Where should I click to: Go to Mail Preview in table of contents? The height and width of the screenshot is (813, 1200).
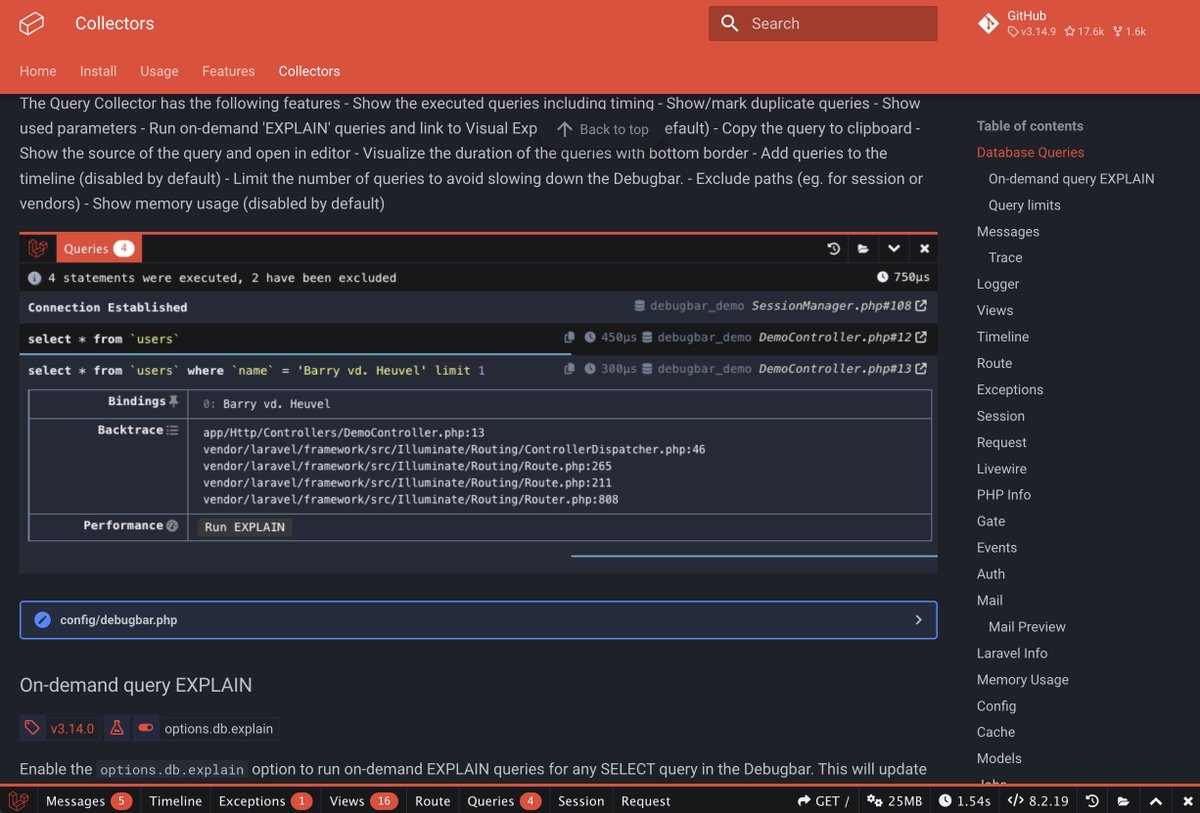[1027, 627]
